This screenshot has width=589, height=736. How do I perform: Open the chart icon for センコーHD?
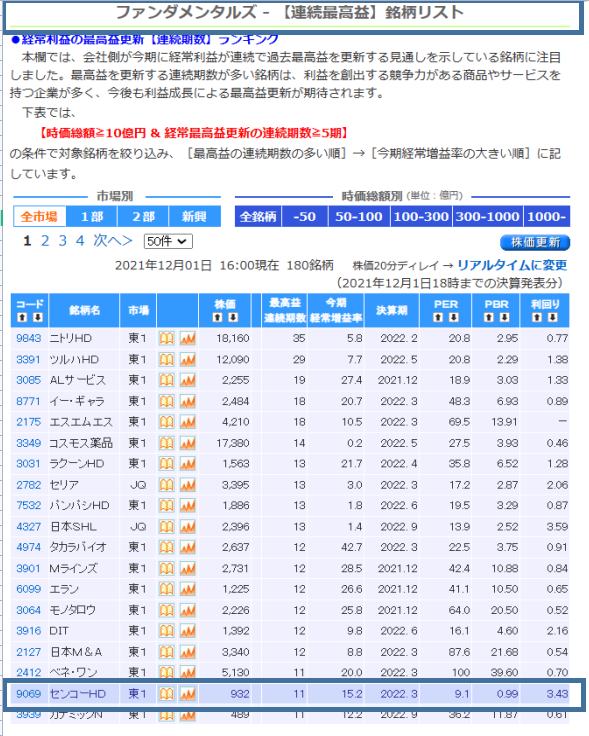tap(188, 694)
